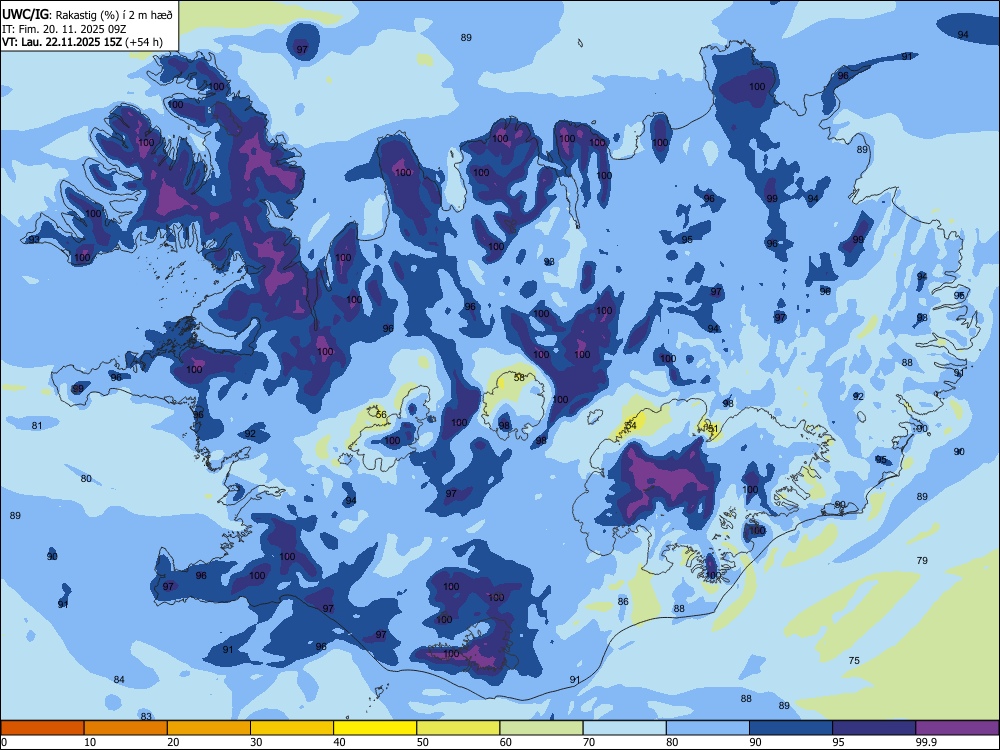Click the humidity value '83' on the map

[x=146, y=716]
